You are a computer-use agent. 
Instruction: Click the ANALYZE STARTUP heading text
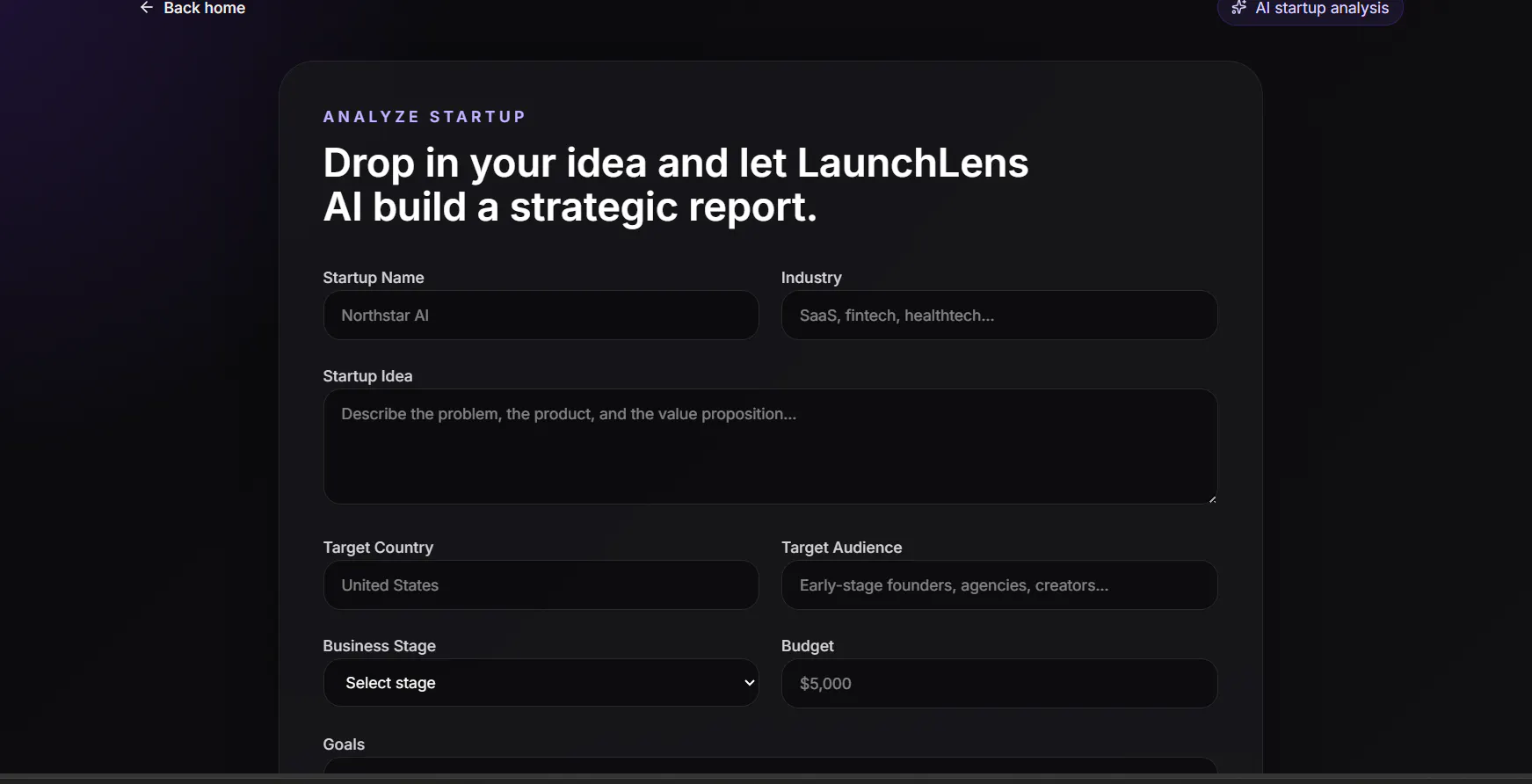[x=424, y=117]
